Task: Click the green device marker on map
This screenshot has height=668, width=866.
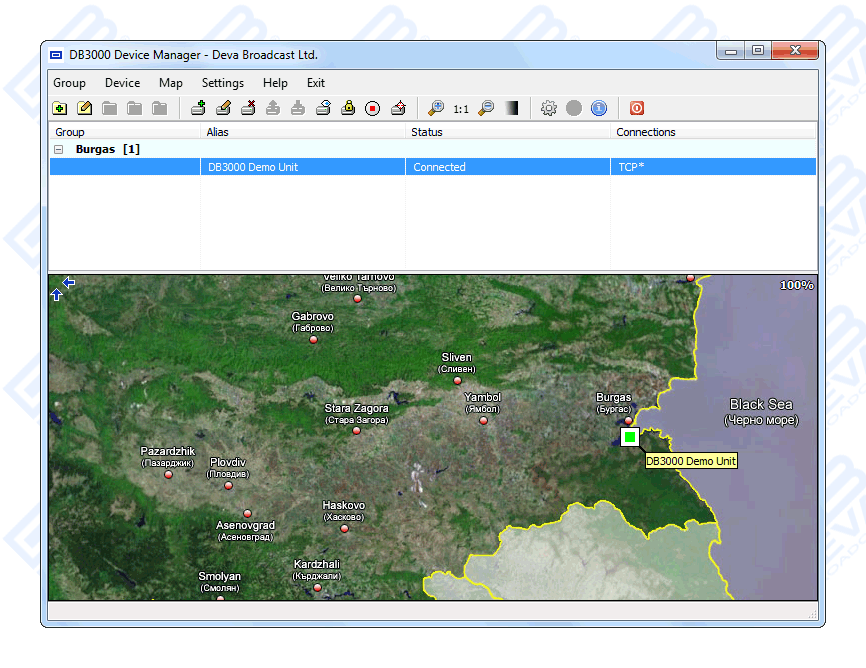Action: pos(630,437)
